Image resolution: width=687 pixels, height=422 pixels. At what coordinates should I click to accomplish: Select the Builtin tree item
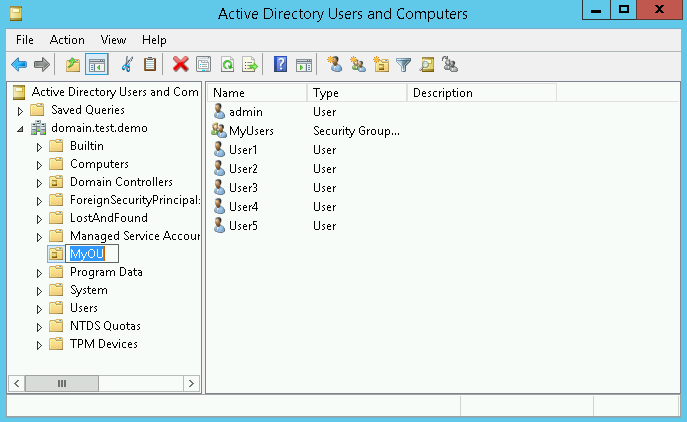pos(87,146)
